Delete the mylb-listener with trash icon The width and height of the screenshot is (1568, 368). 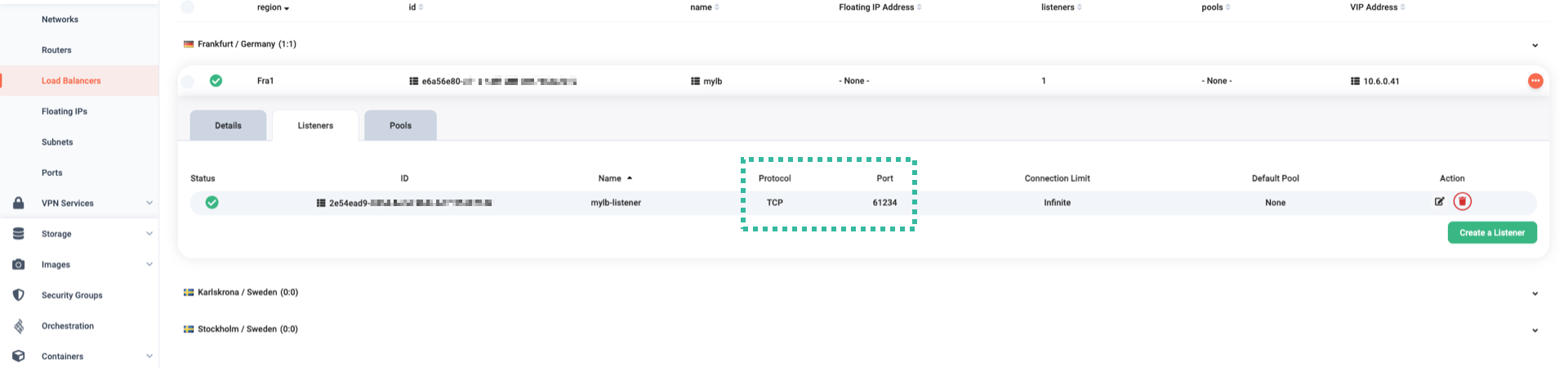(x=1463, y=201)
